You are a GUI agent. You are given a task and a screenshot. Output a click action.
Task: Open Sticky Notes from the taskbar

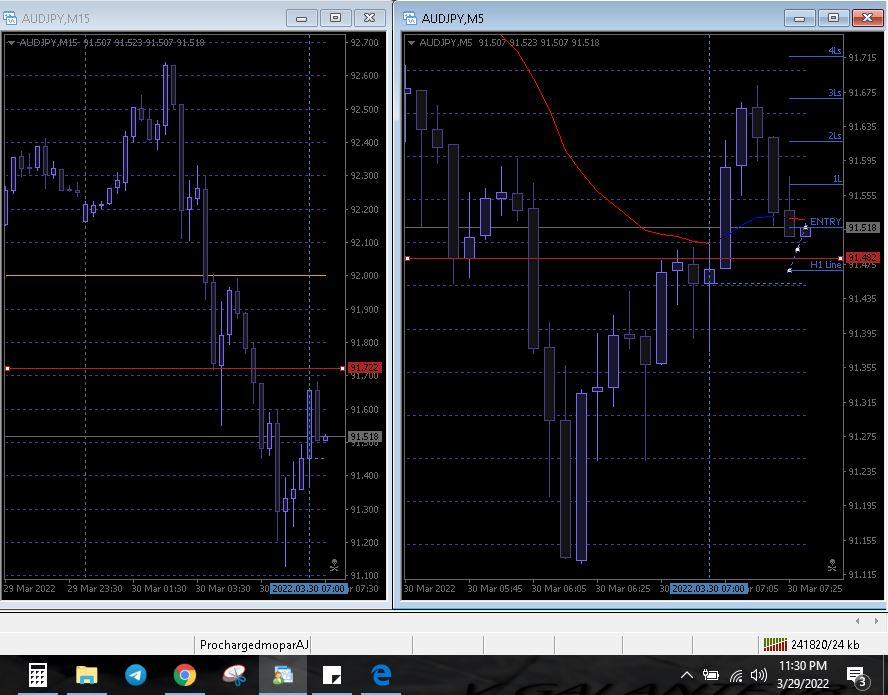click(x=332, y=675)
